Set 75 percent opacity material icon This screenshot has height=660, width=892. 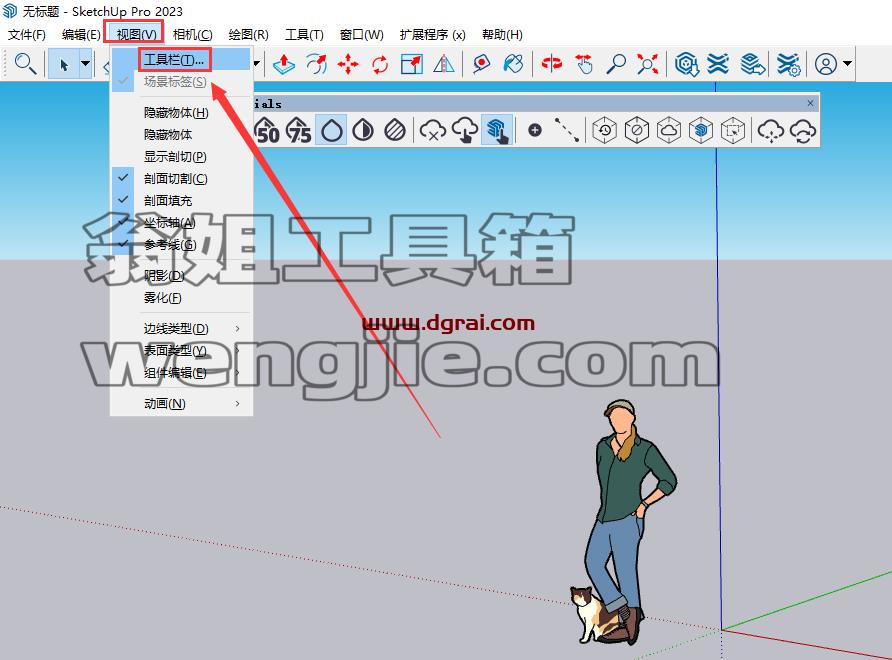pos(299,130)
